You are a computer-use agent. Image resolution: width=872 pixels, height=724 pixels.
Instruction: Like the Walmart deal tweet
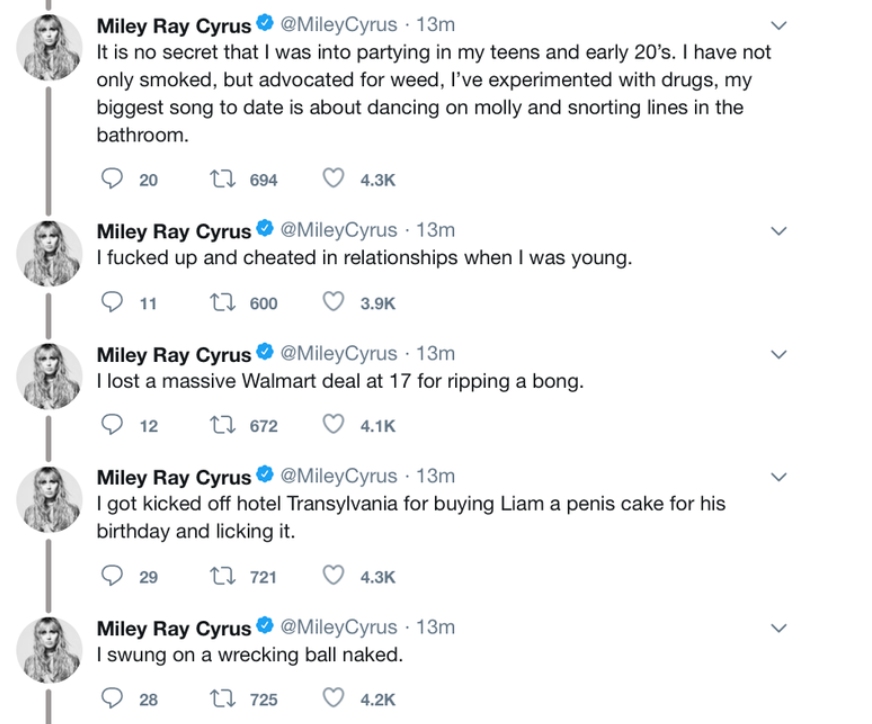pos(333,426)
